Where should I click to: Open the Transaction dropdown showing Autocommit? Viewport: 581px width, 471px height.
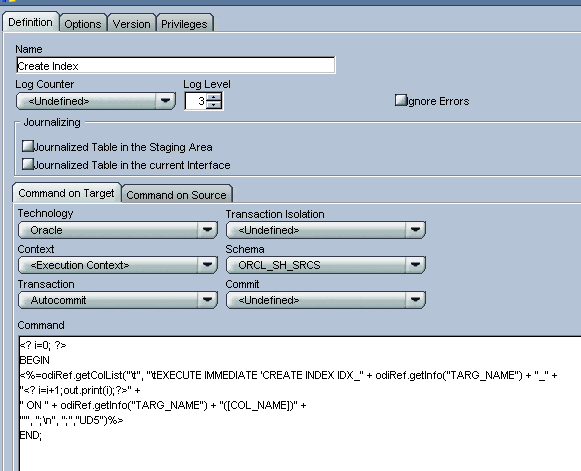pos(117,300)
